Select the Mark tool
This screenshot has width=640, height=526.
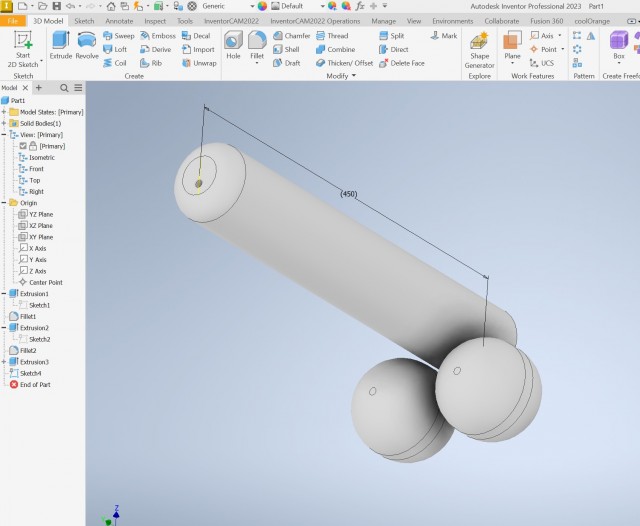pos(444,36)
